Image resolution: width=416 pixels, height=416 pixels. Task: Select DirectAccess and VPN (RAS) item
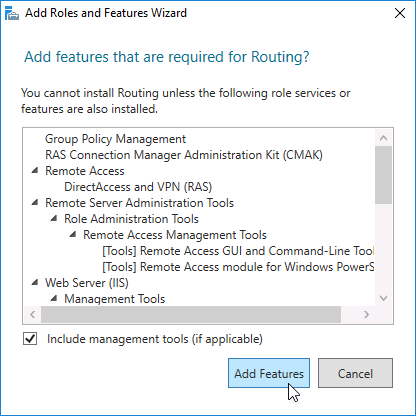click(138, 187)
